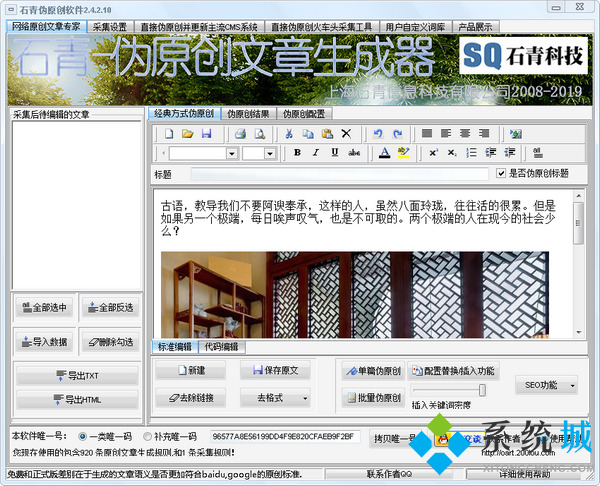Viewport: 600px width, 486px height.
Task: Click the furniture image in article
Action: tap(355, 295)
